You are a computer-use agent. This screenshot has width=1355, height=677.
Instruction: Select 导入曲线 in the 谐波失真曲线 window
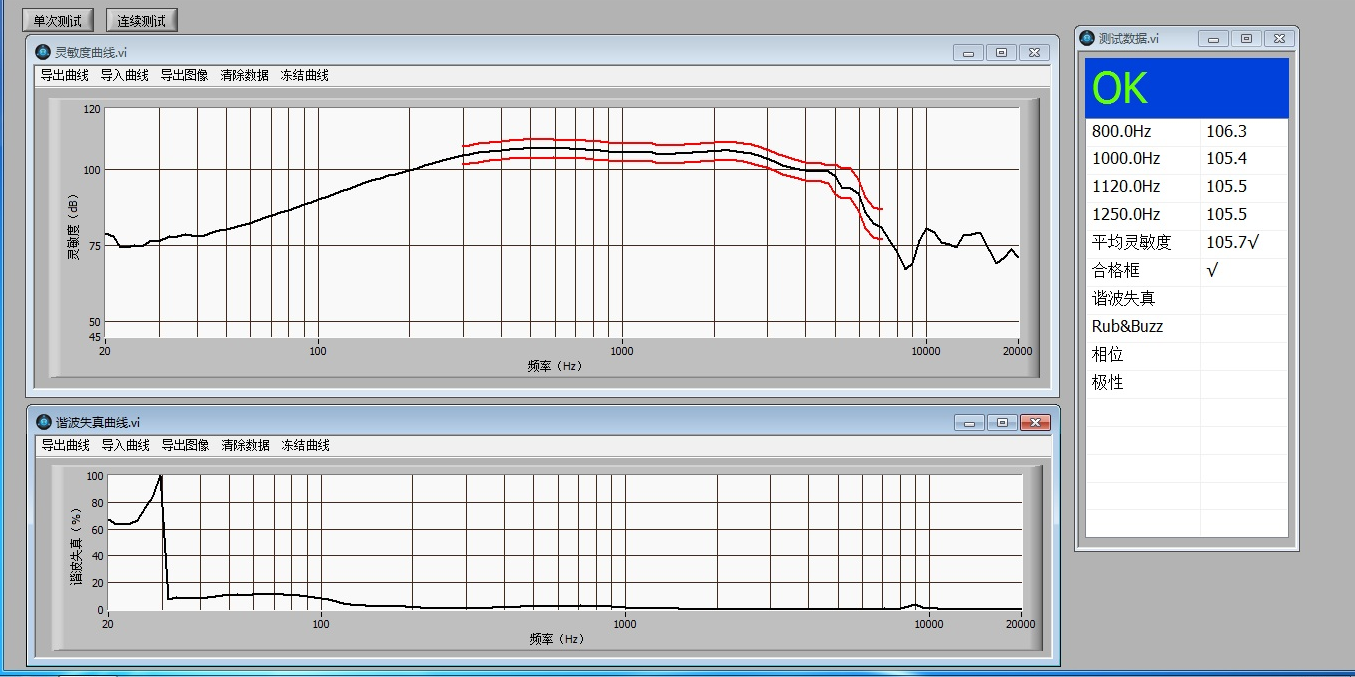click(125, 445)
